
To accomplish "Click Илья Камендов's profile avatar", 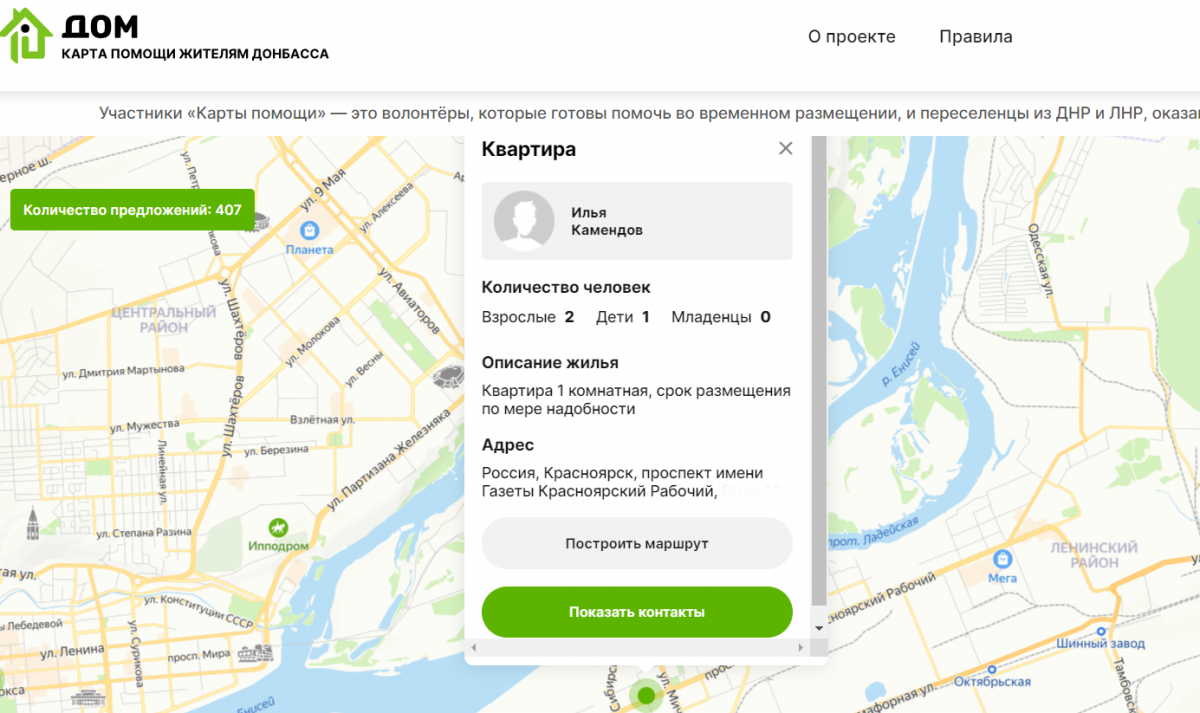I will click(x=524, y=221).
